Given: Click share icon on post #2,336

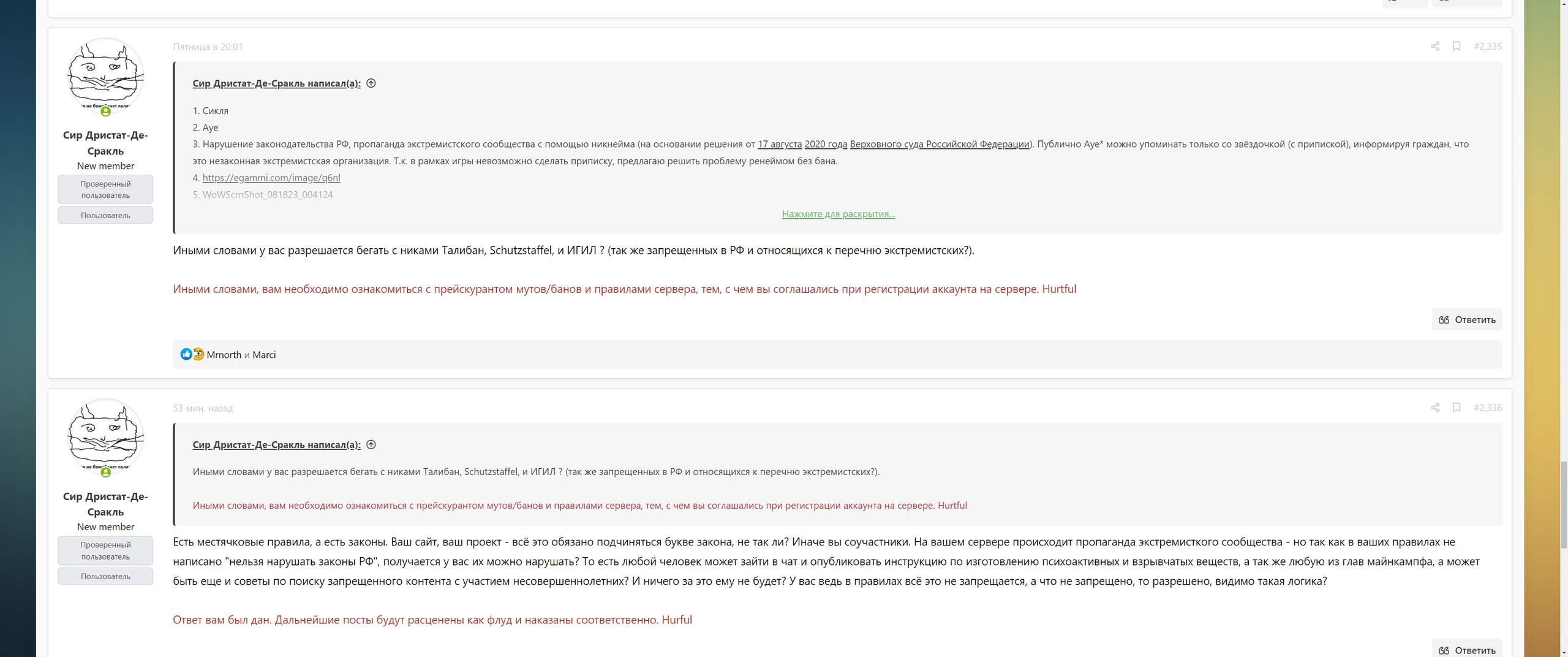Looking at the screenshot, I should [x=1434, y=408].
